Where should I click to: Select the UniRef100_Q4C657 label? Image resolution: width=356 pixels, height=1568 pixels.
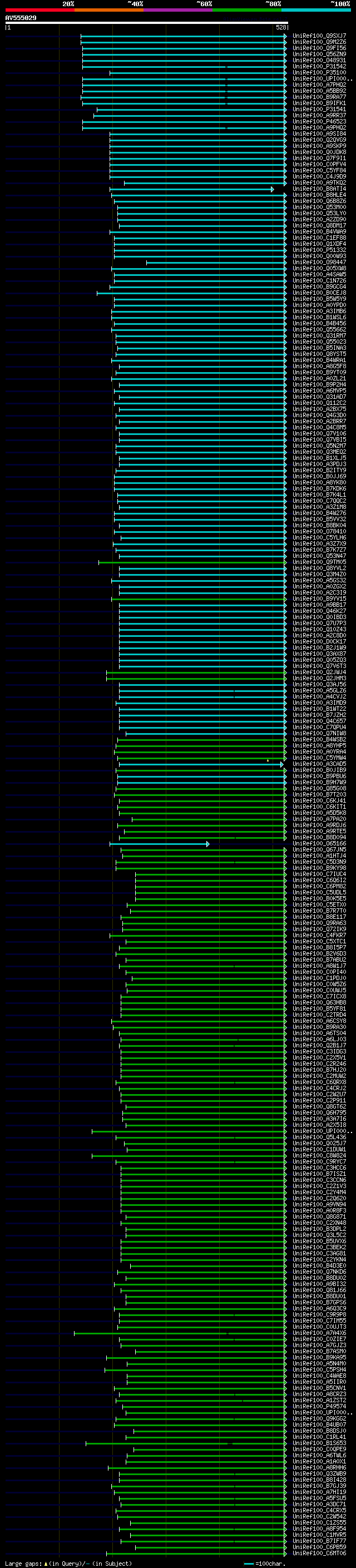(x=319, y=721)
